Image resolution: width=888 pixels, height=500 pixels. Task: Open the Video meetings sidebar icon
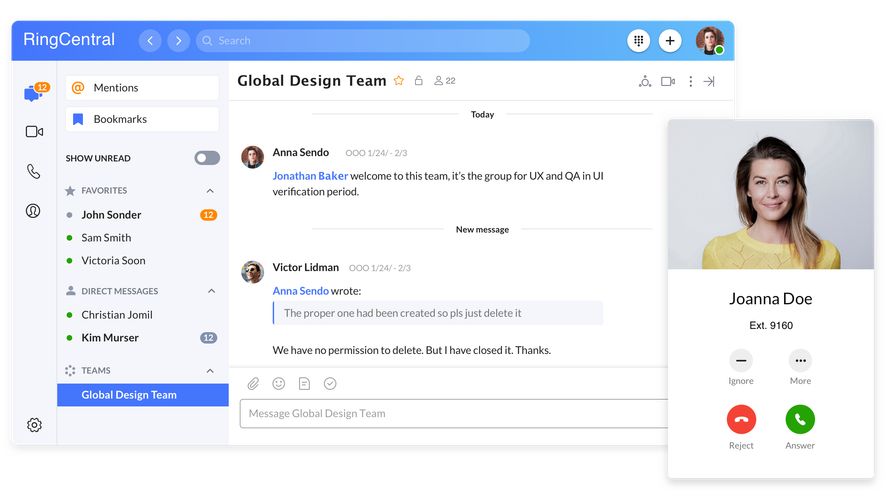pos(34,132)
